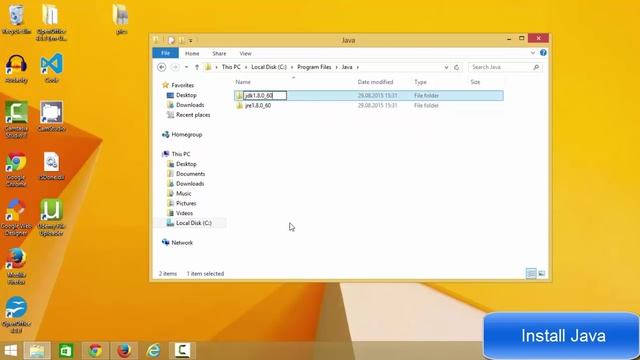Click Local Disk (C:) in address path
The height and width of the screenshot is (360, 640).
pyautogui.click(x=269, y=67)
